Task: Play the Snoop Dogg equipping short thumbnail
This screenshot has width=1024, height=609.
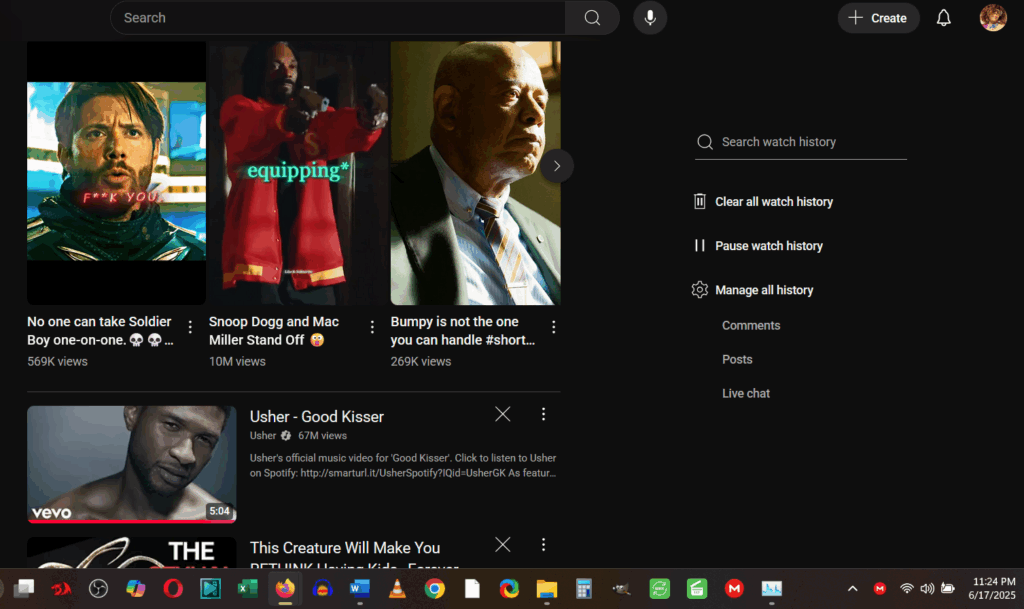Action: pyautogui.click(x=298, y=173)
